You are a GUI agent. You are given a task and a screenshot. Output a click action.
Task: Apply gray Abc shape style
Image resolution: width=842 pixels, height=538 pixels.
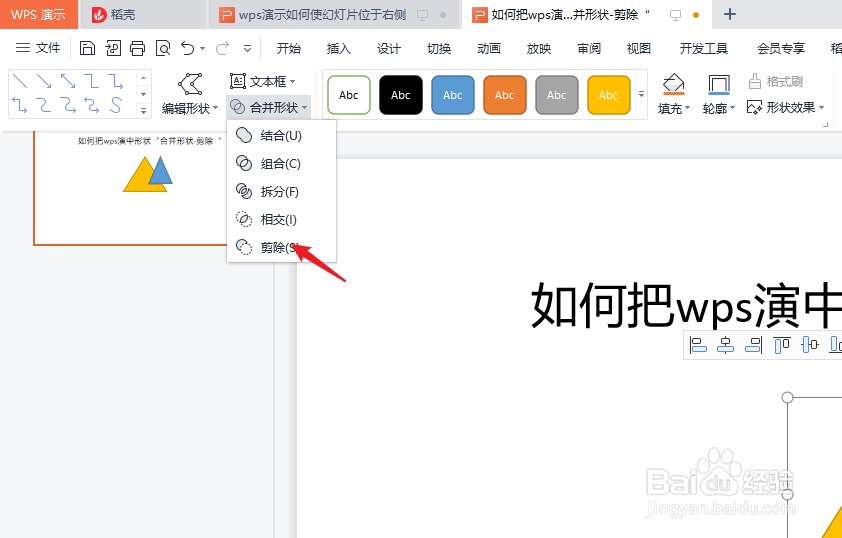557,95
